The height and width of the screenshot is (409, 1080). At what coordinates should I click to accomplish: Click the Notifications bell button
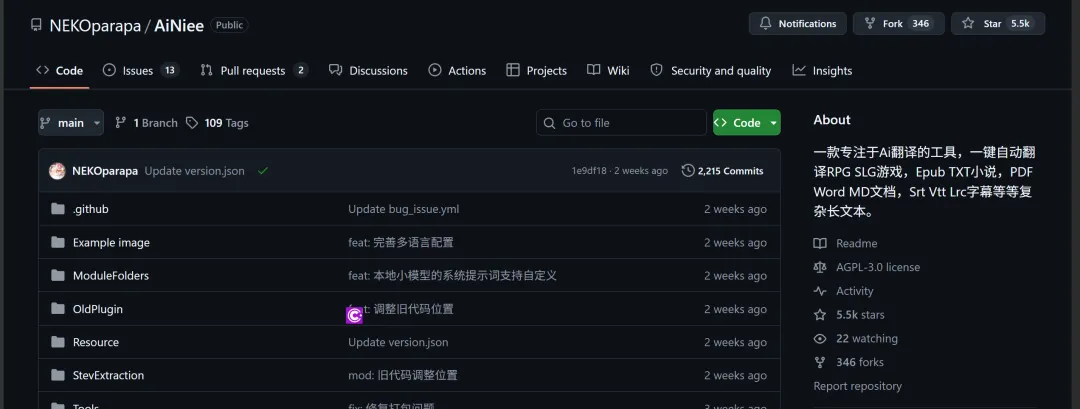point(797,23)
